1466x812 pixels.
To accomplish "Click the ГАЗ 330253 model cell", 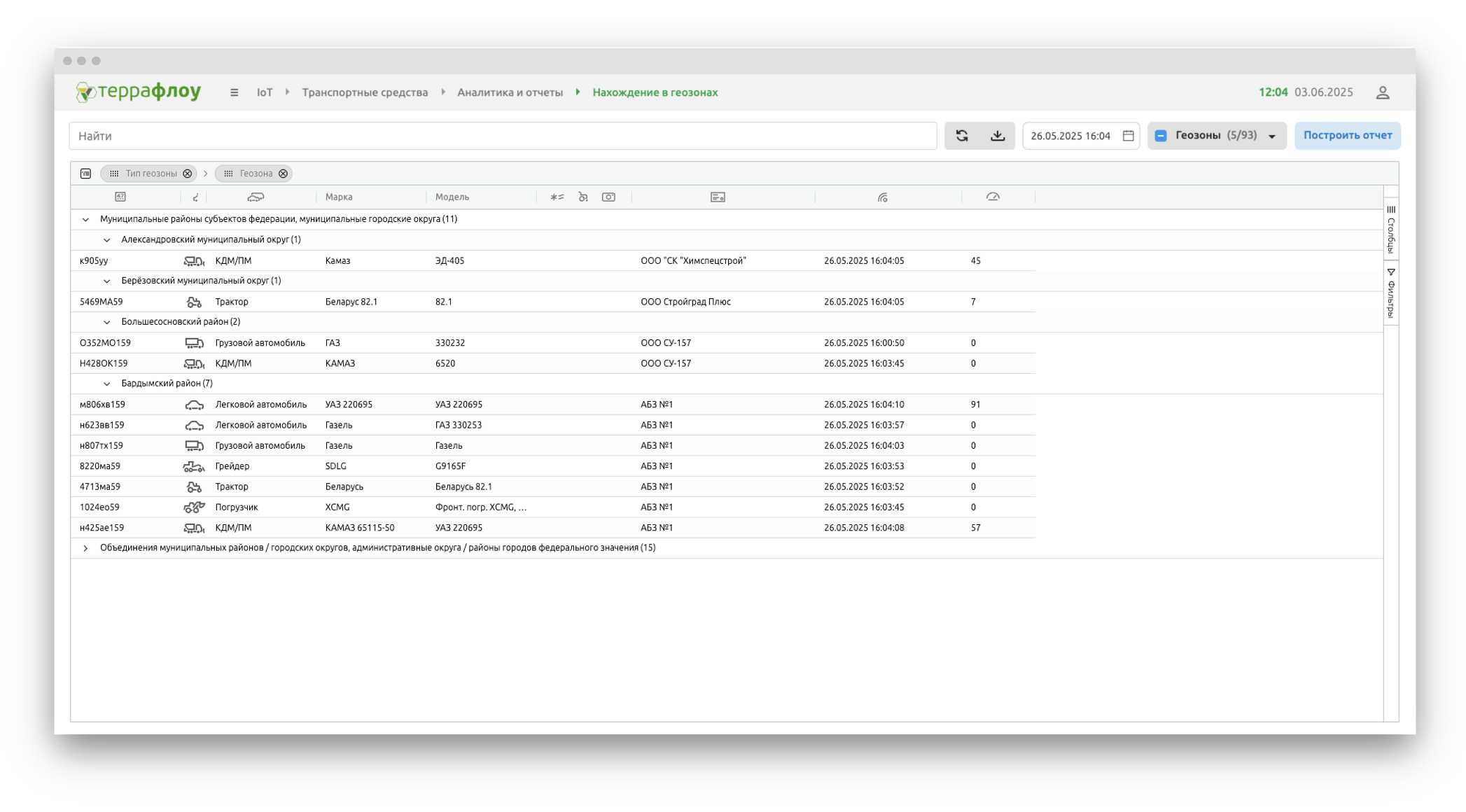I will [459, 426].
